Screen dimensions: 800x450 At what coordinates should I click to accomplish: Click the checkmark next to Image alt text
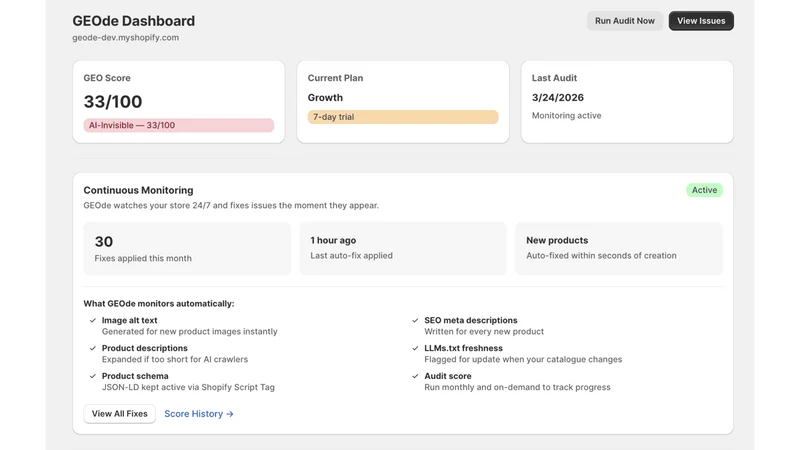click(x=93, y=320)
